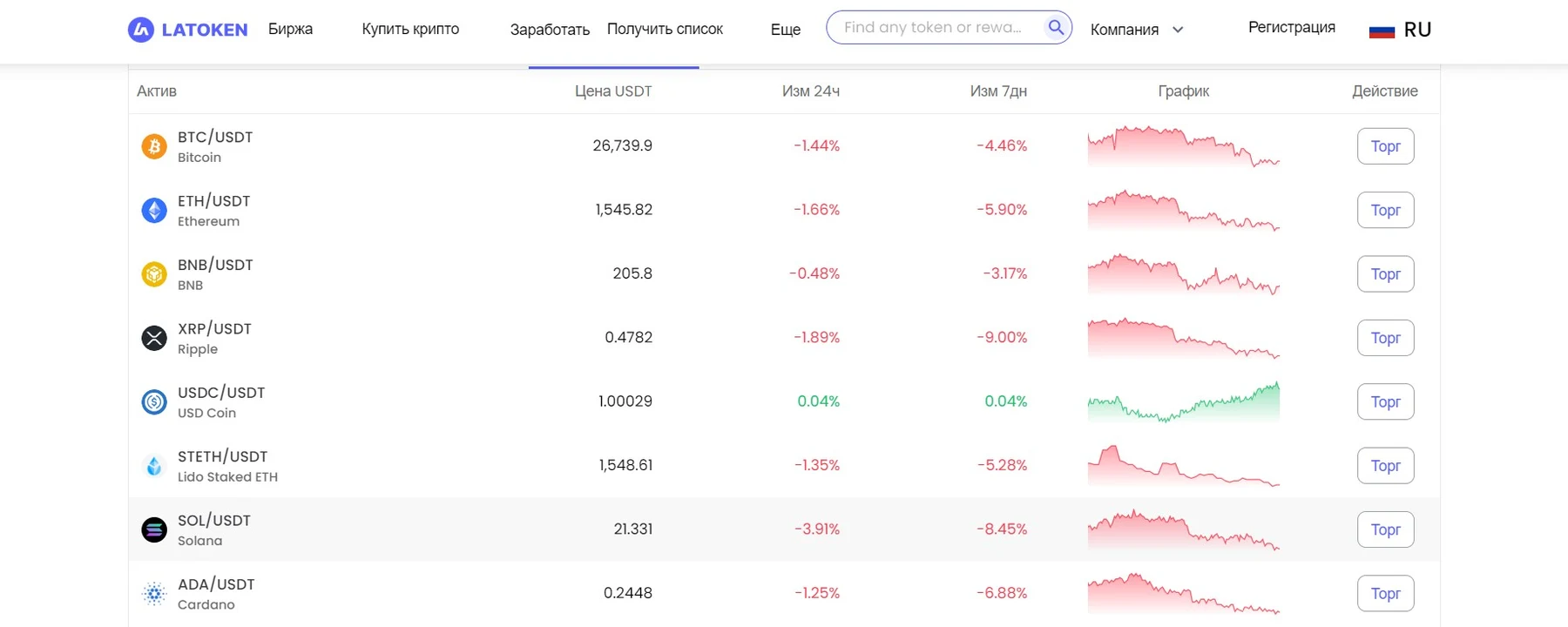Open the RU language selector
This screenshot has height=627, width=1568.
tap(1400, 30)
